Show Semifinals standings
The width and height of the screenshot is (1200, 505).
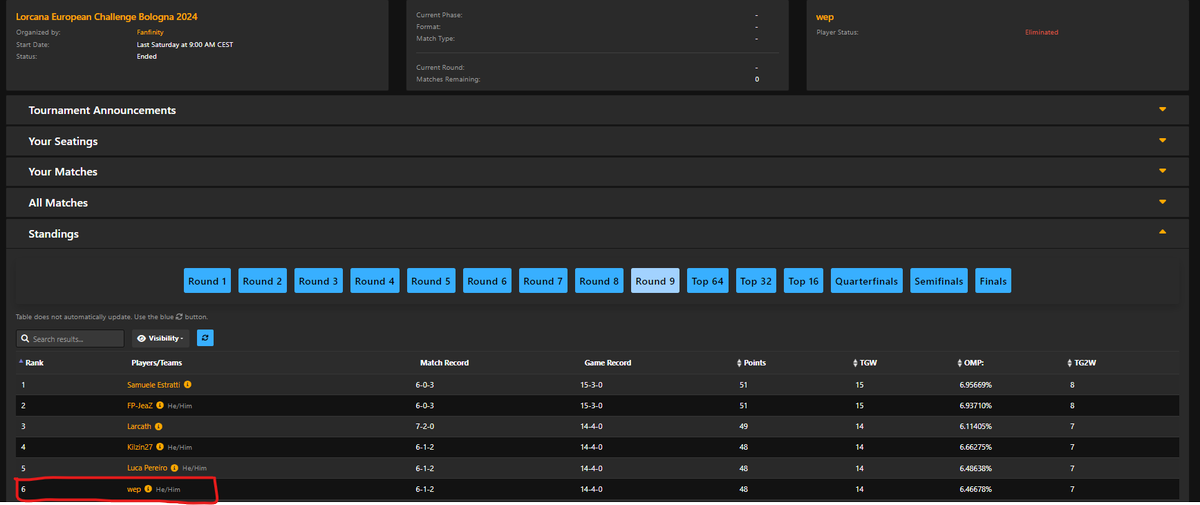pyautogui.click(x=939, y=281)
